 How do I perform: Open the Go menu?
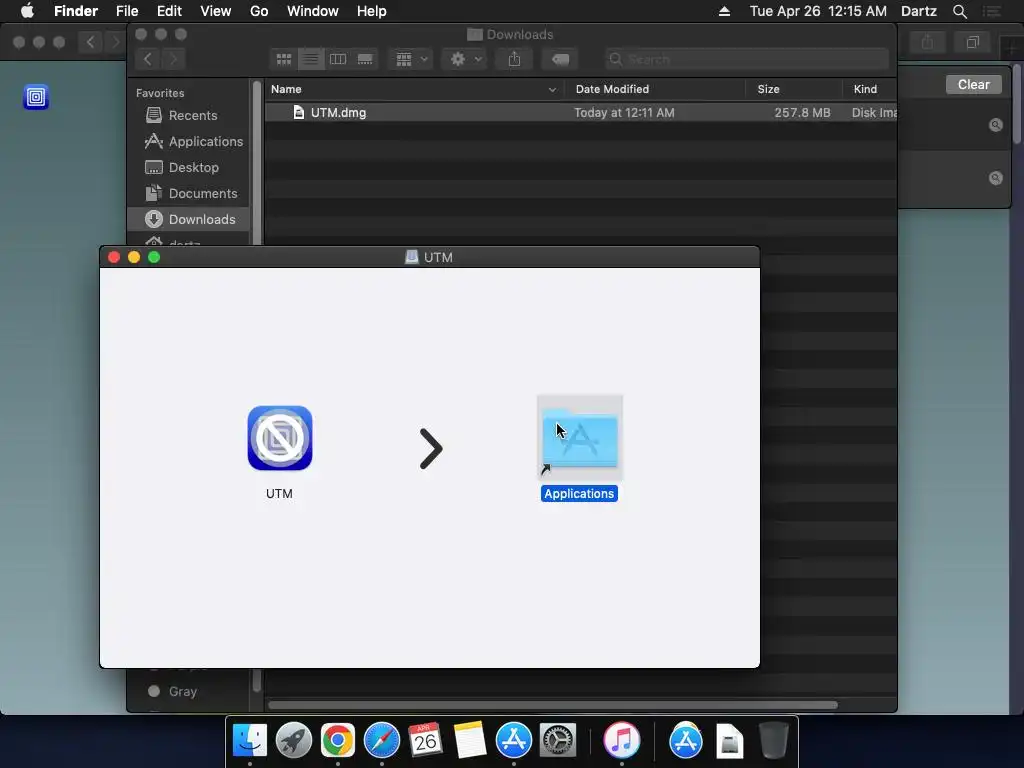[259, 11]
